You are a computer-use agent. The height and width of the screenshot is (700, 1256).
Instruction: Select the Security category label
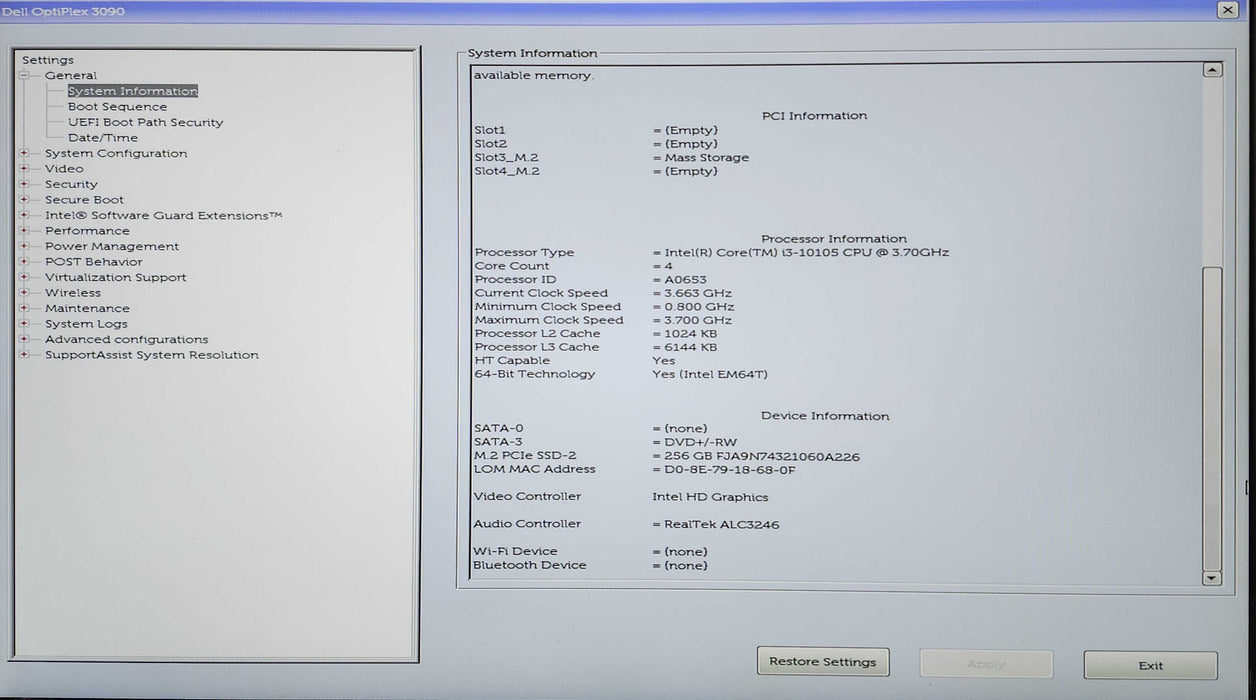[71, 184]
